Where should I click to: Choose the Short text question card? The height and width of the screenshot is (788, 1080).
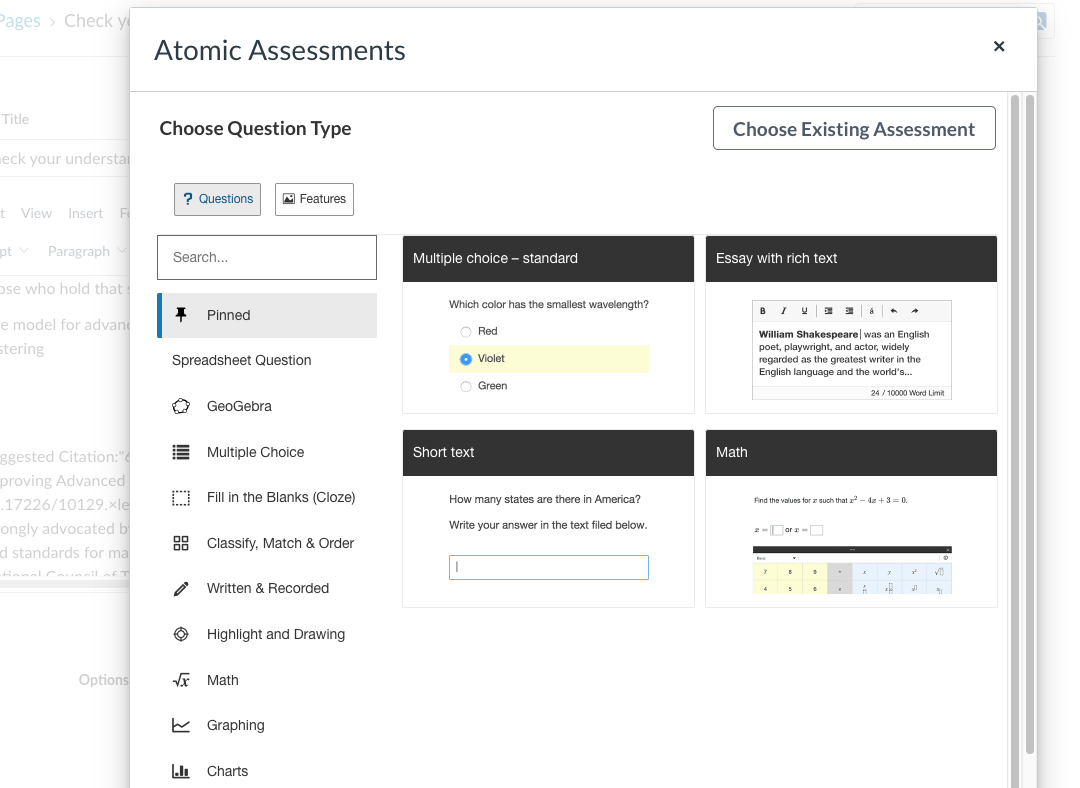coord(548,519)
